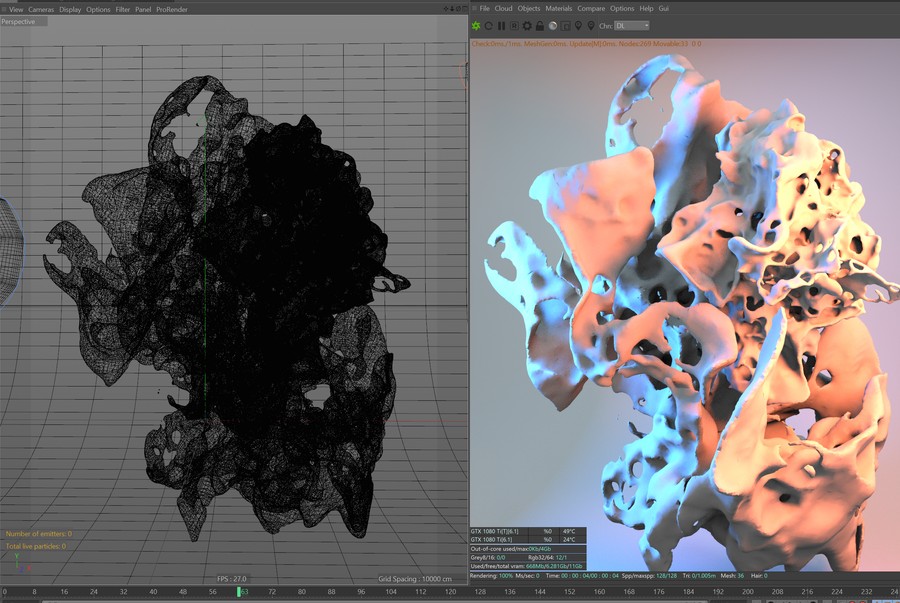Open the Cameras menu in viewport
The width and height of the screenshot is (900, 603).
[41, 10]
